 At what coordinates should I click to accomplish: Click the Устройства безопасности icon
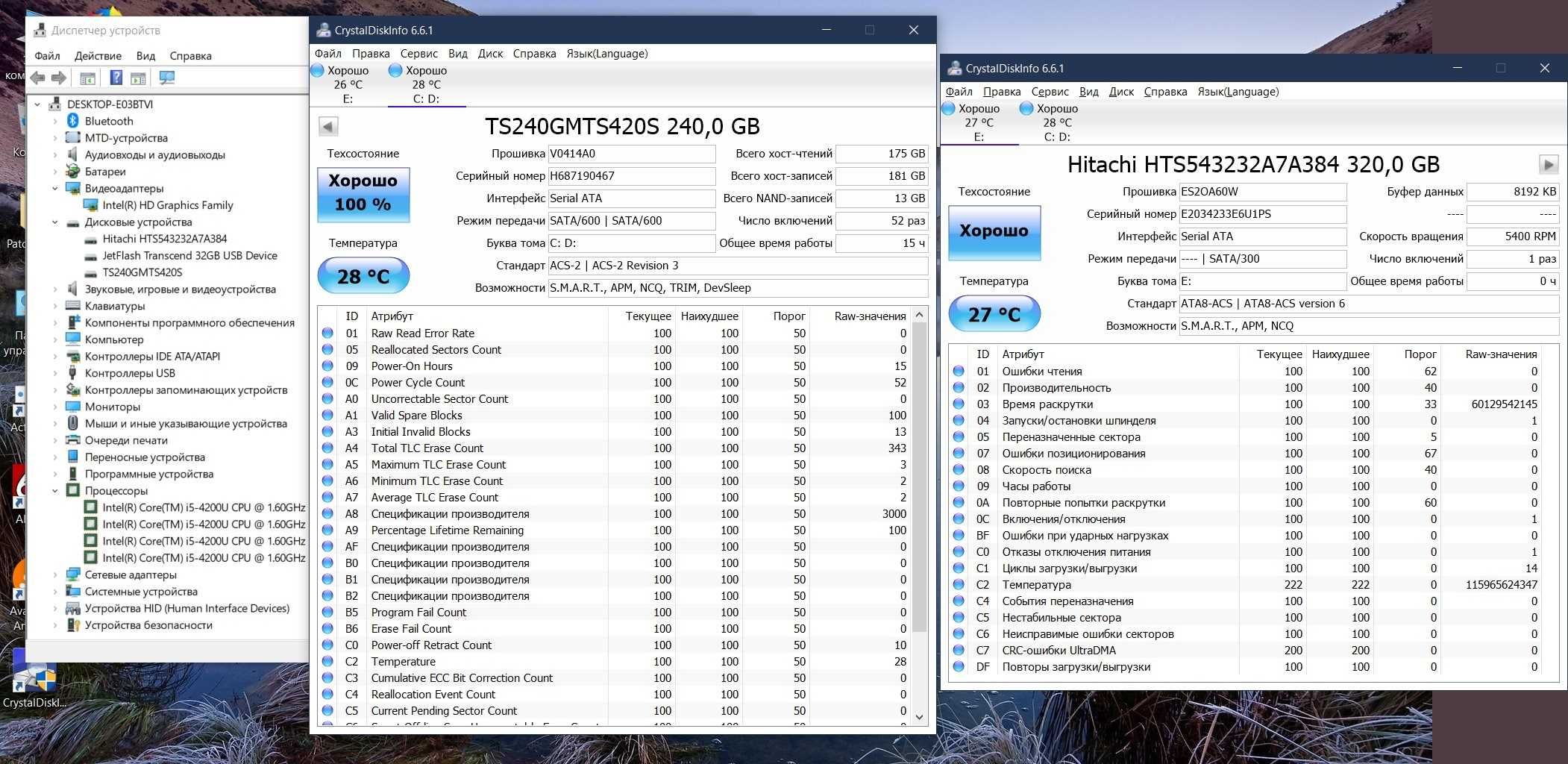[x=73, y=625]
